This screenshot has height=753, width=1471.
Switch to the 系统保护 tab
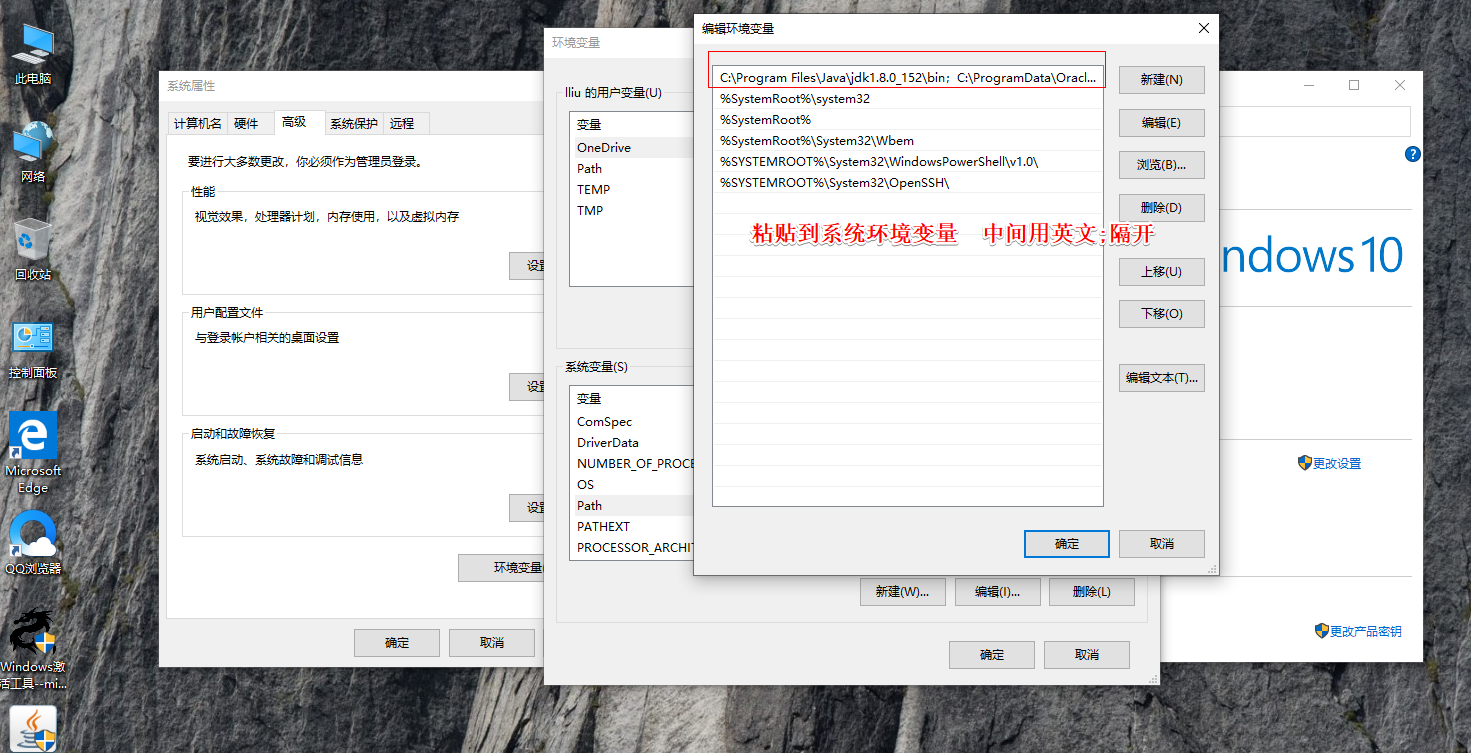pyautogui.click(x=354, y=124)
